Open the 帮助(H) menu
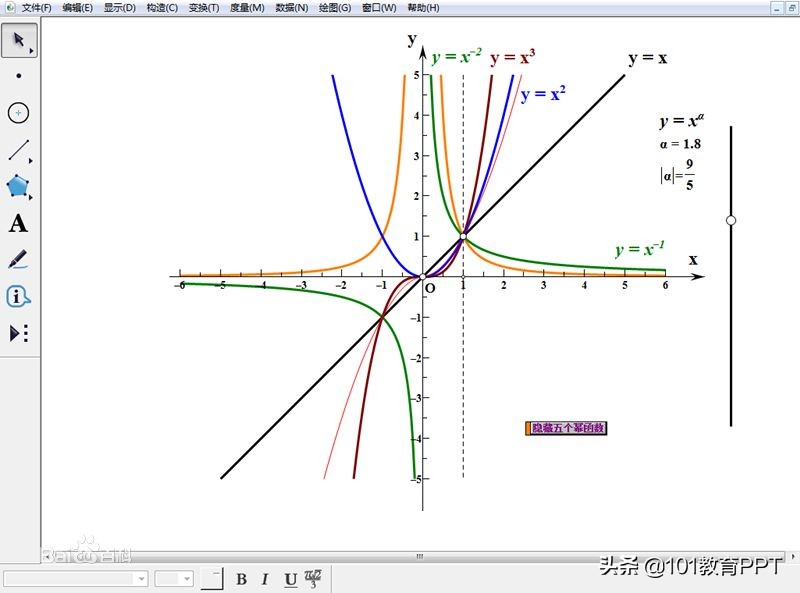Image resolution: width=800 pixels, height=593 pixels. click(x=423, y=8)
